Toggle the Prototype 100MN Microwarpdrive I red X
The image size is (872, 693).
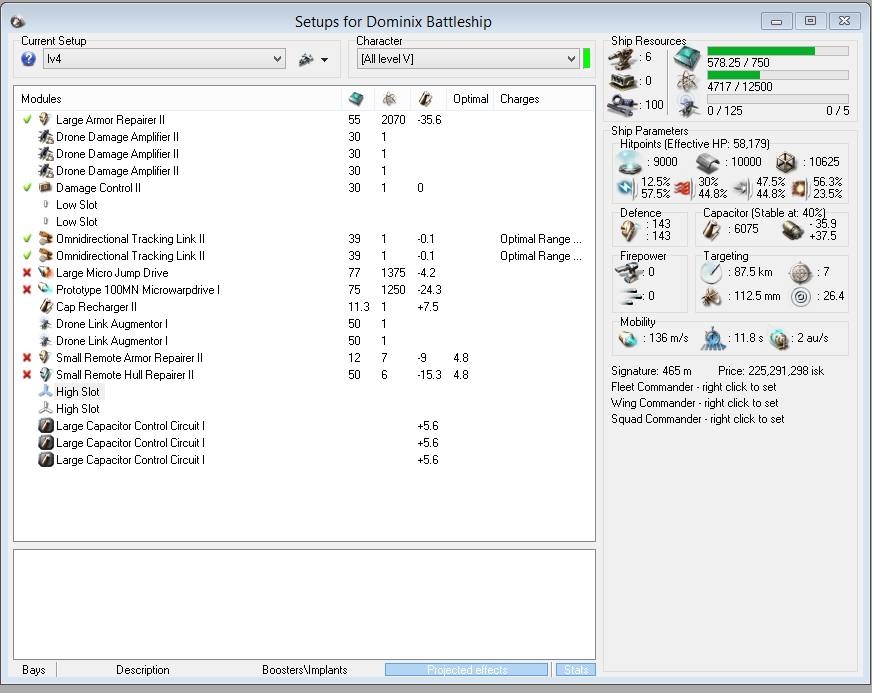[x=27, y=290]
